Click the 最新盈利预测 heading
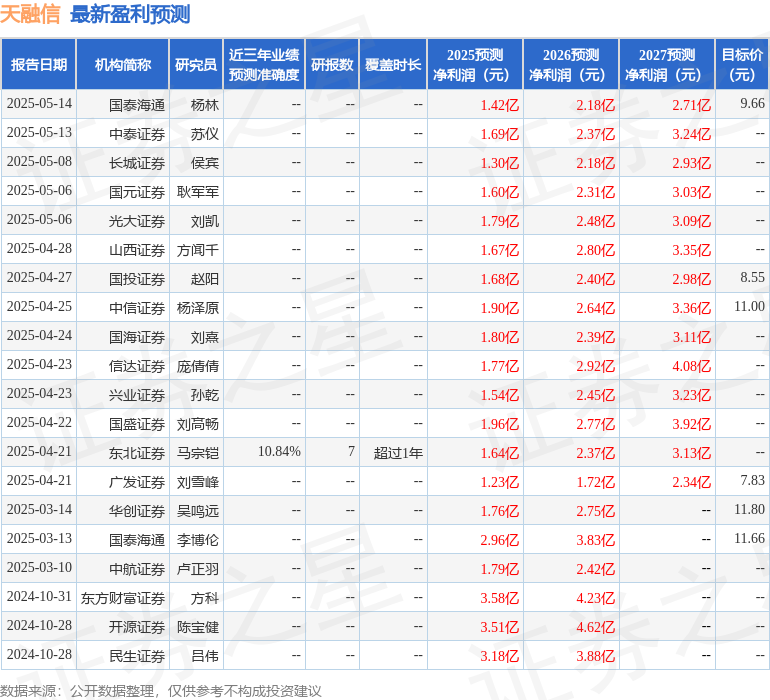This screenshot has height=700, width=770. point(130,14)
